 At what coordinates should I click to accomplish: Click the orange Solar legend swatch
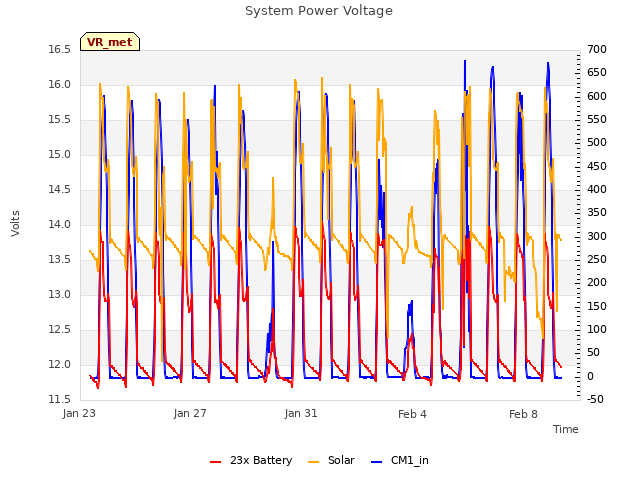tap(313, 462)
